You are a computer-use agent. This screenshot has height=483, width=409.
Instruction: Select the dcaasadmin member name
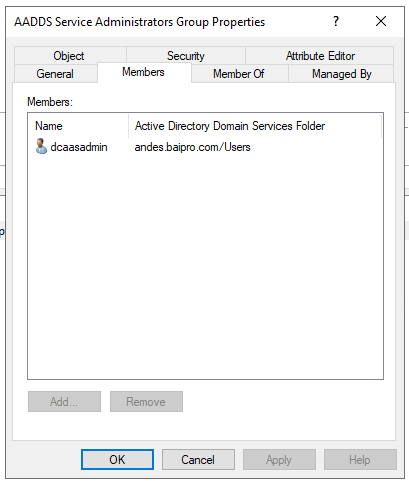(x=79, y=147)
